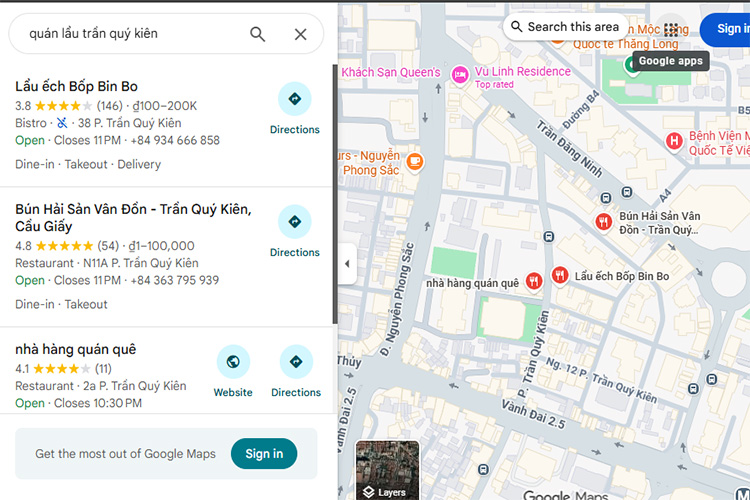Click address 2a P. Trần Quý Kiên
The width and height of the screenshot is (750, 500).
tap(135, 386)
